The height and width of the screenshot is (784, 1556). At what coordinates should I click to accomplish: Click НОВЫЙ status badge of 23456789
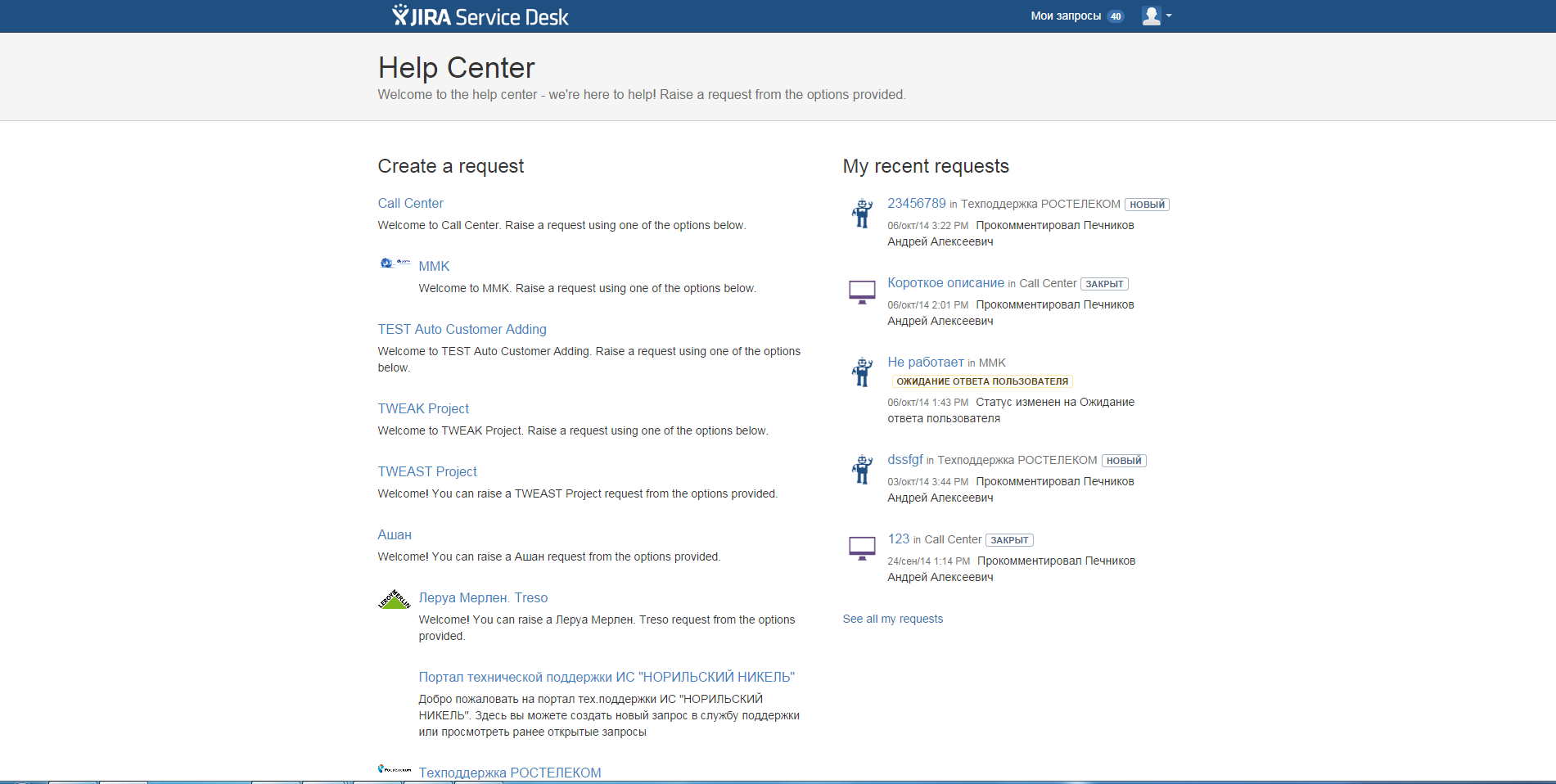[x=1147, y=205]
